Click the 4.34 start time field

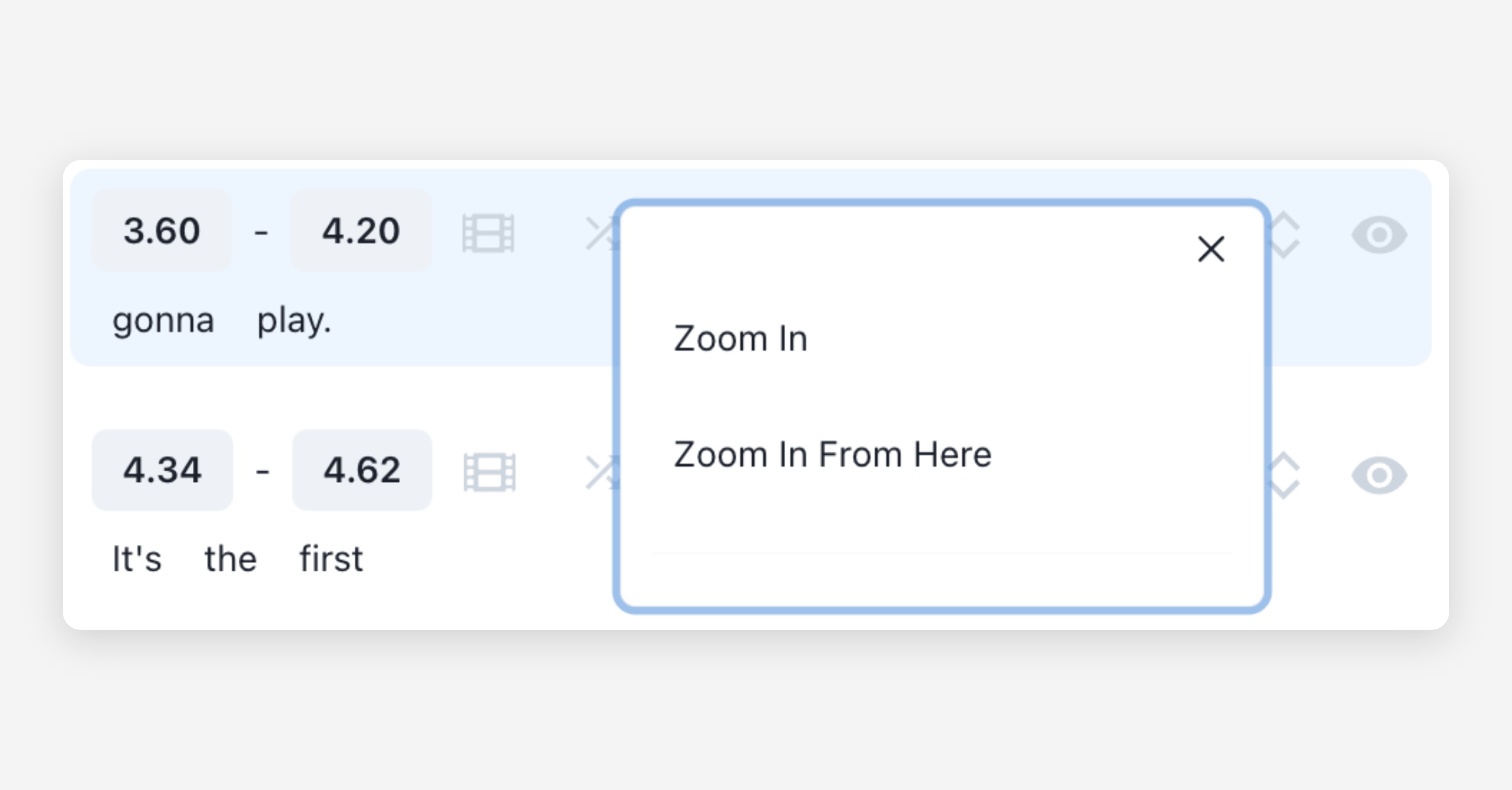click(x=163, y=470)
